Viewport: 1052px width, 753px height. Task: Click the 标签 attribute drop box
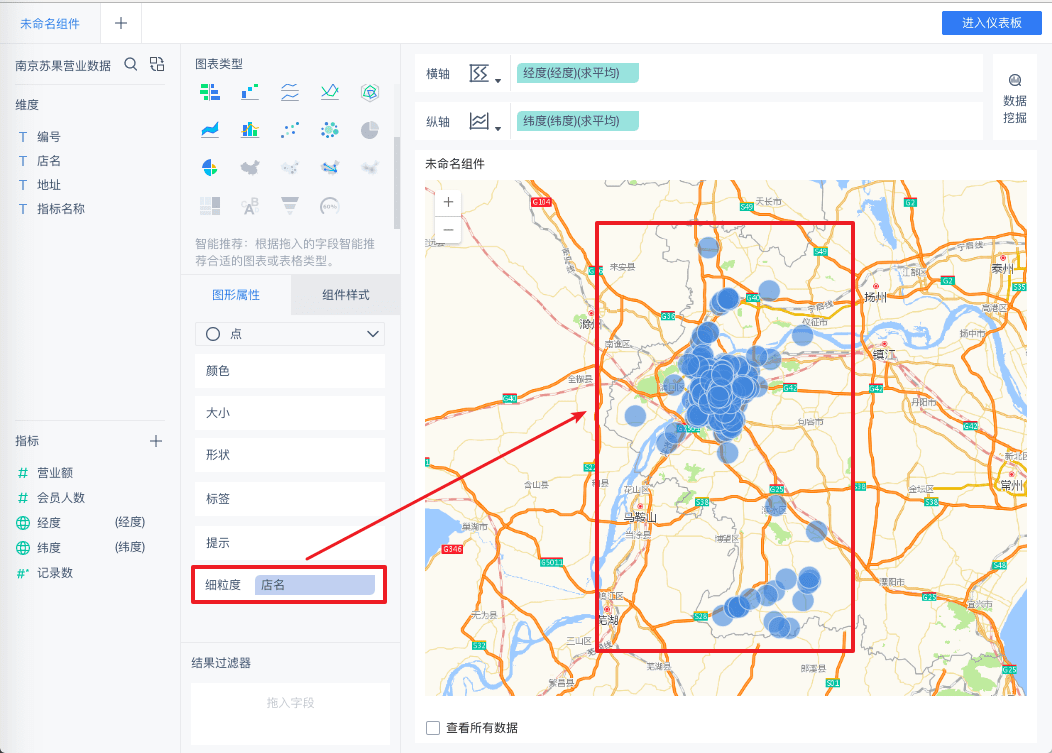pyautogui.click(x=290, y=499)
